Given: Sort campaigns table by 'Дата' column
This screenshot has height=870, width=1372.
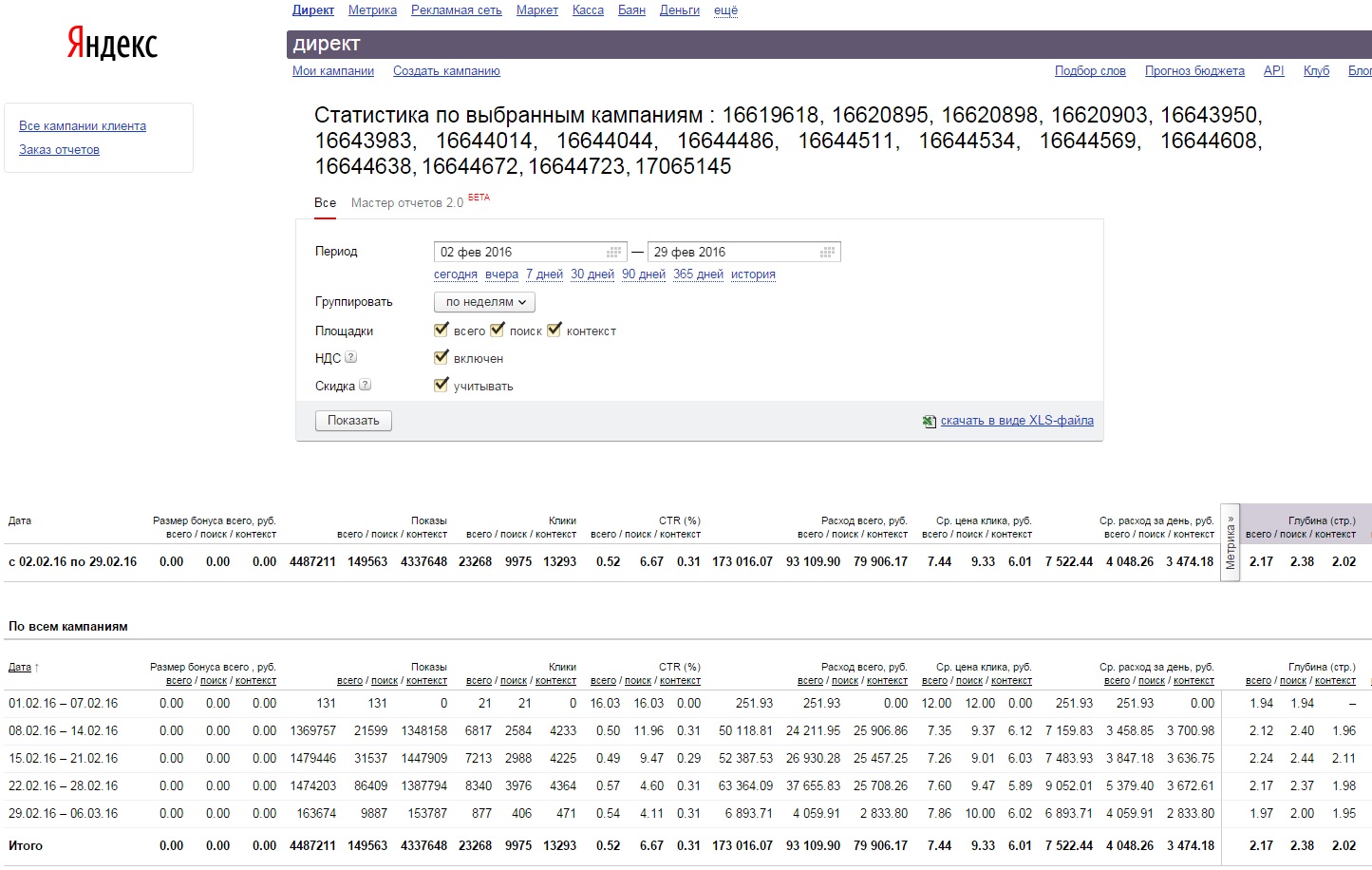Looking at the screenshot, I should point(20,668).
